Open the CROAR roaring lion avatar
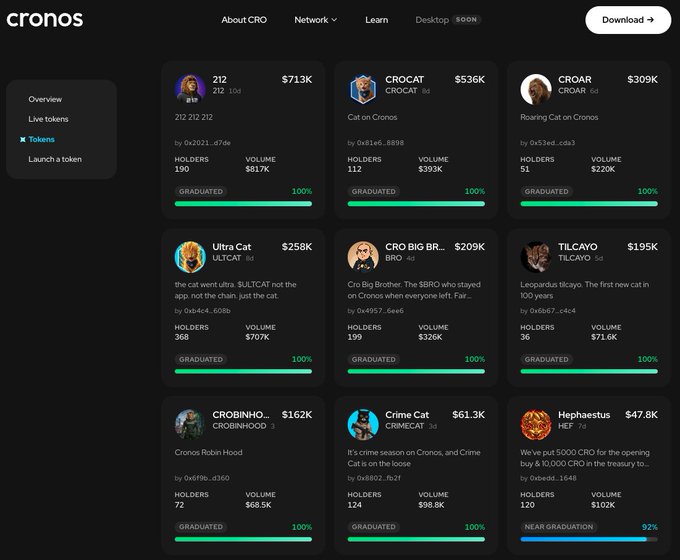 pos(536,89)
